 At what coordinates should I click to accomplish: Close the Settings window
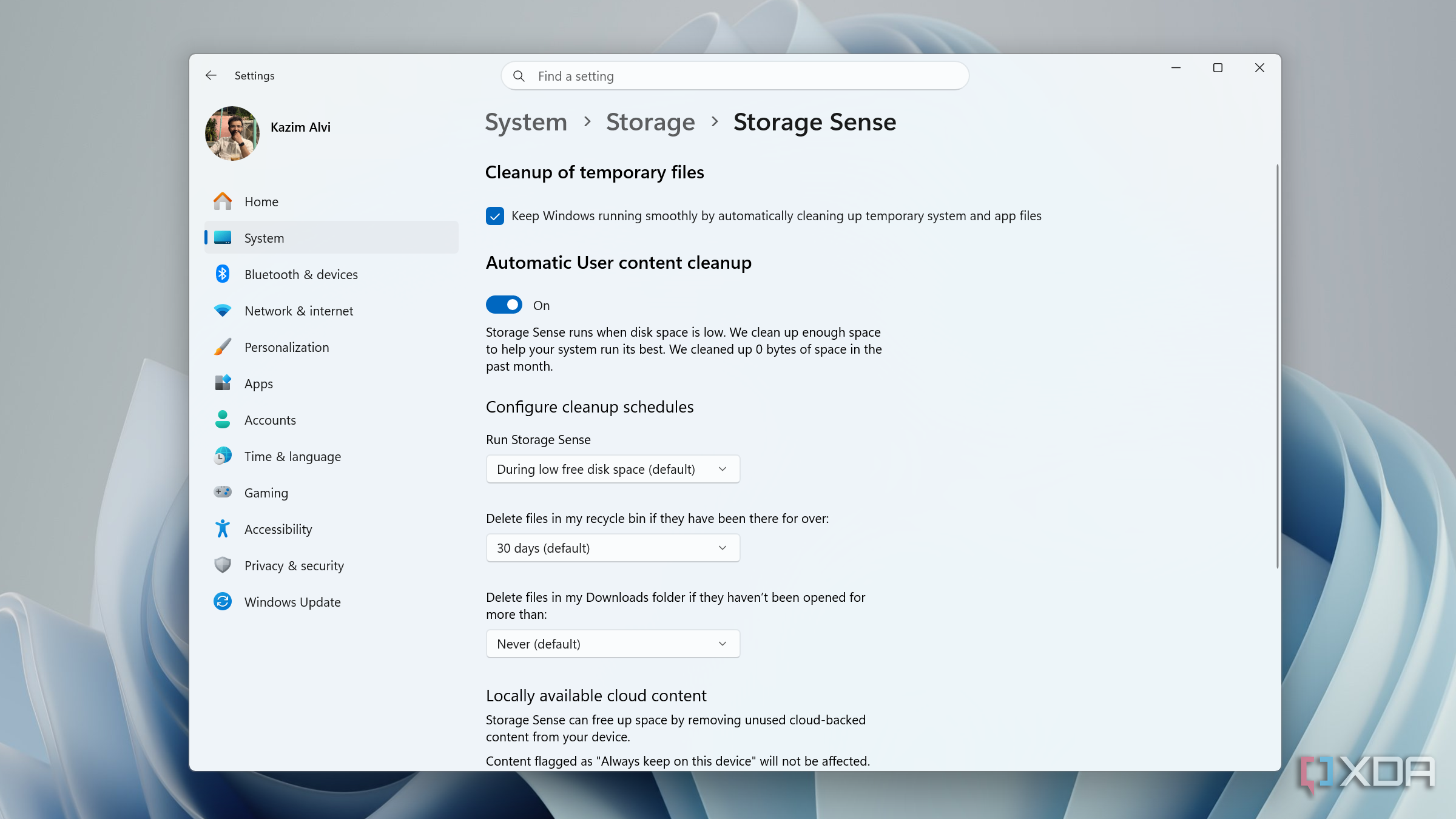[1259, 68]
